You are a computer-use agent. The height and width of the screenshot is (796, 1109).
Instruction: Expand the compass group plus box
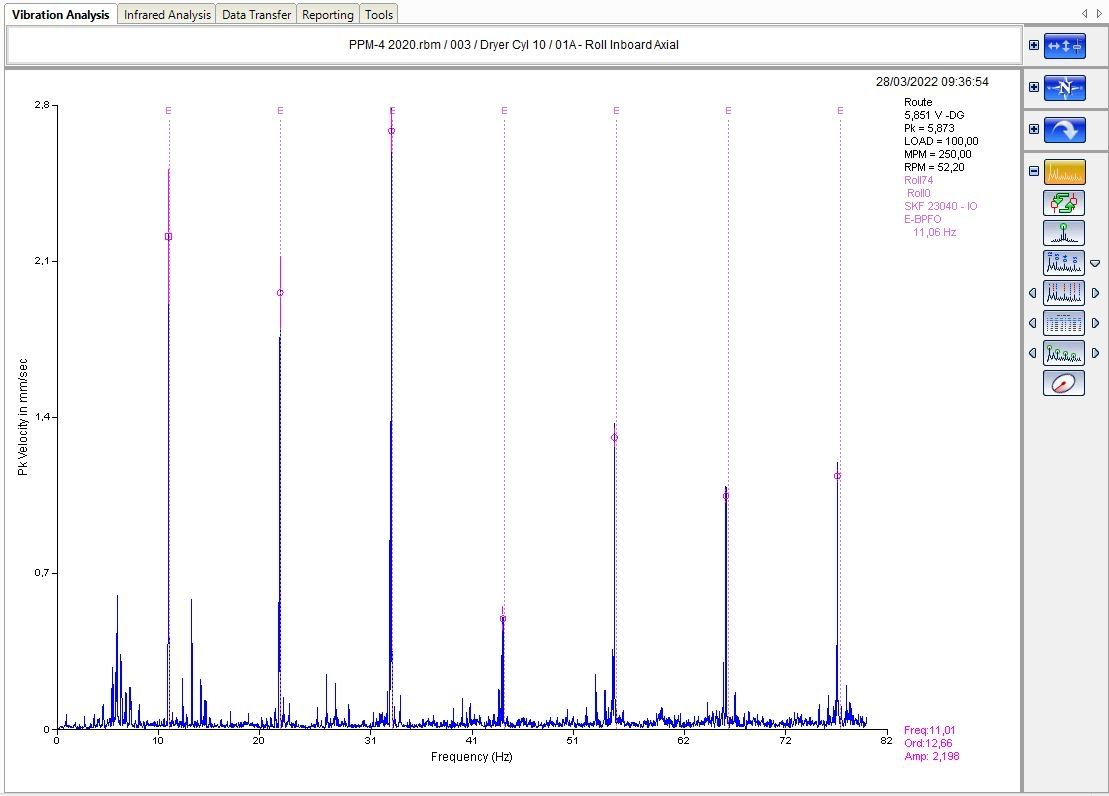(x=1034, y=87)
